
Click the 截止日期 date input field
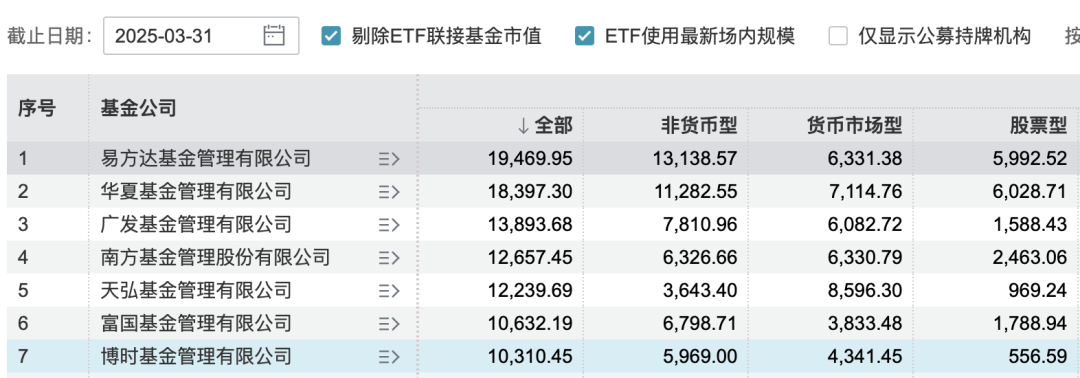pyautogui.click(x=201, y=36)
